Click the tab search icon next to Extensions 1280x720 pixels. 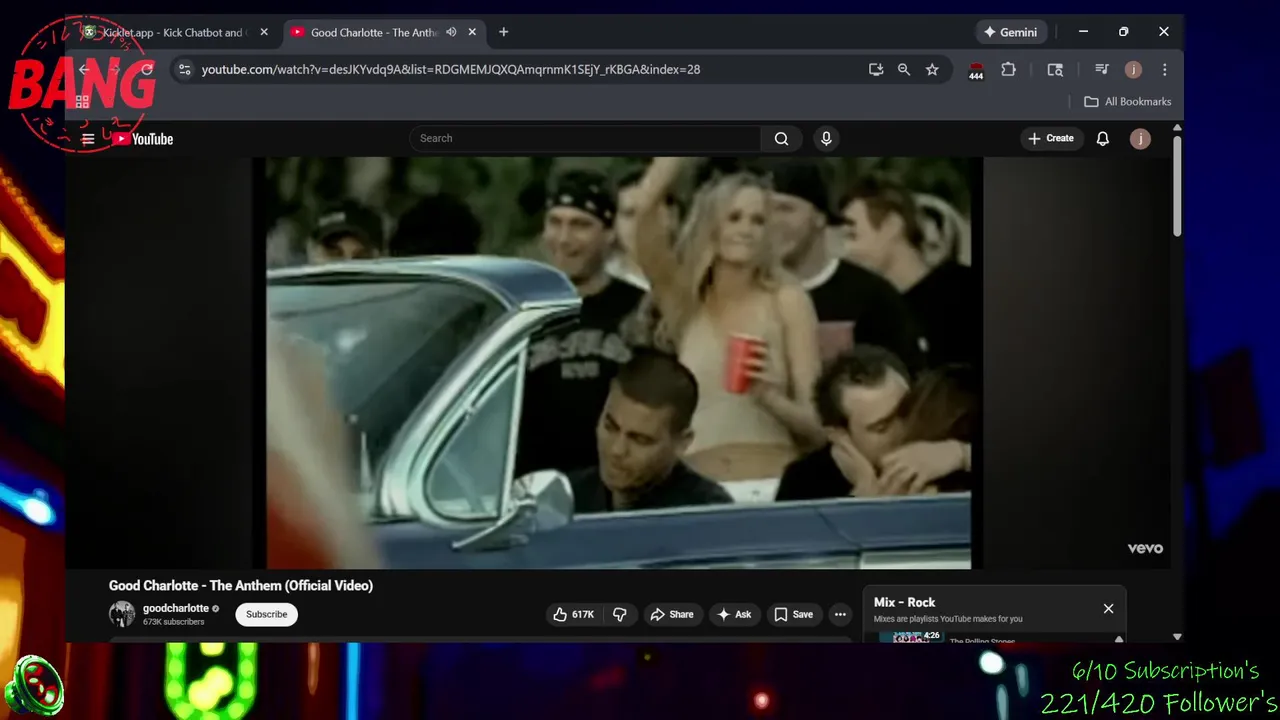pos(1055,69)
